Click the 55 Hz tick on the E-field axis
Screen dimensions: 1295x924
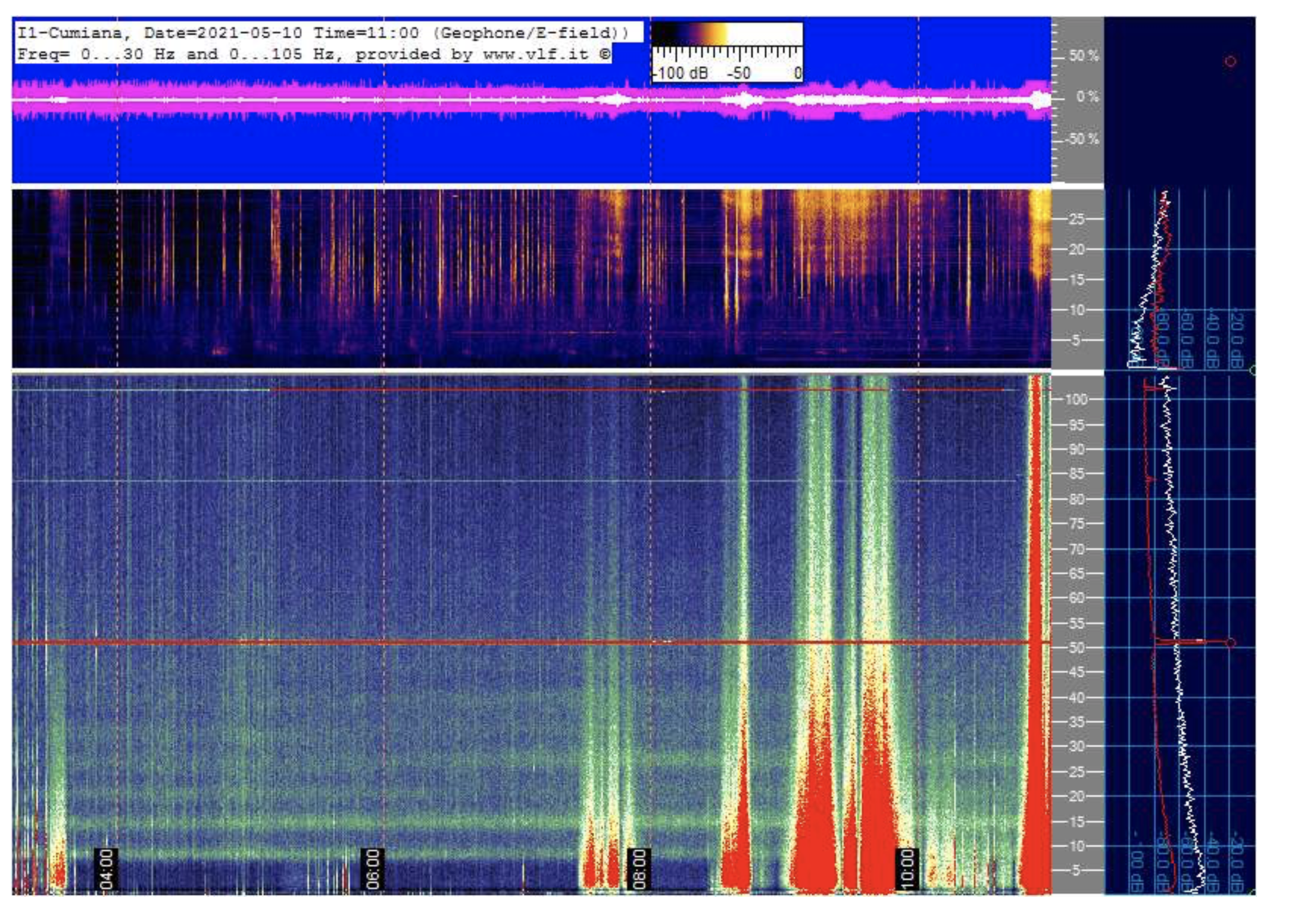(1076, 623)
